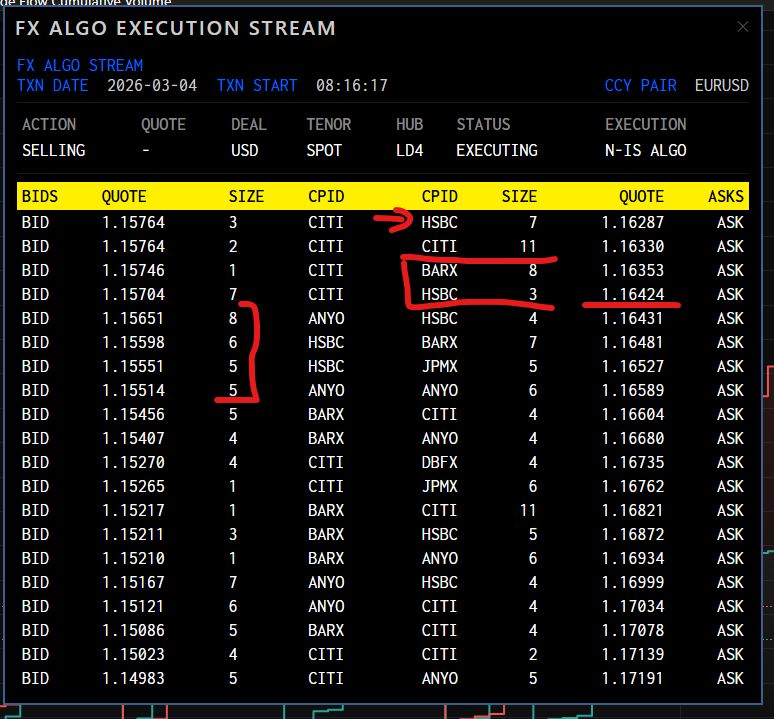
Task: Click the LD4 hub value
Action: pos(409,150)
